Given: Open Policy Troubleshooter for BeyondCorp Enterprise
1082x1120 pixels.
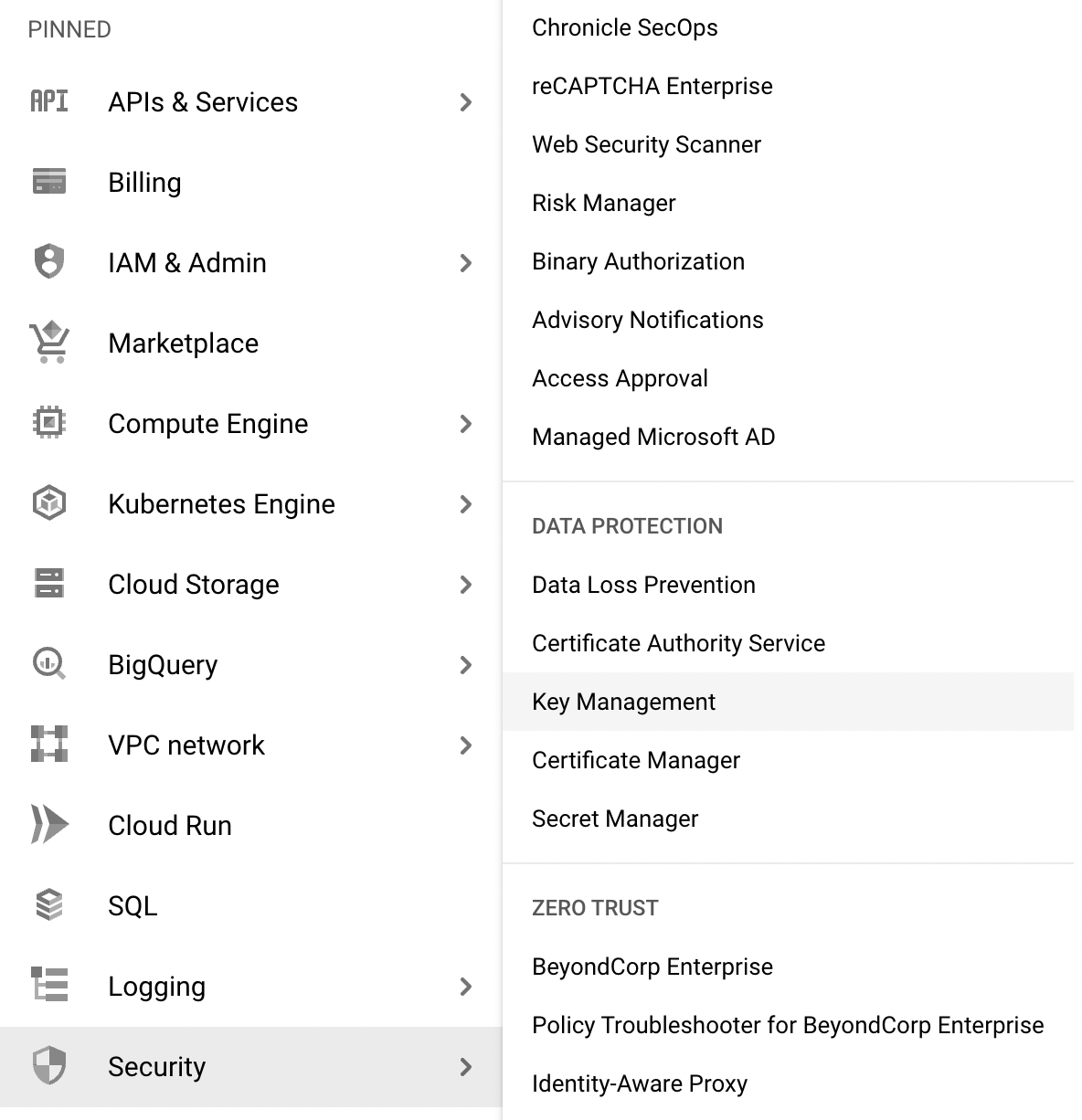Looking at the screenshot, I should point(788,1025).
